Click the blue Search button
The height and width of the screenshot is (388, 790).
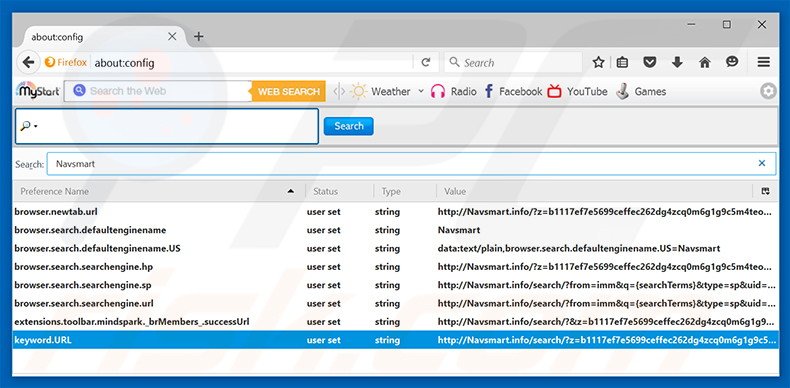348,126
